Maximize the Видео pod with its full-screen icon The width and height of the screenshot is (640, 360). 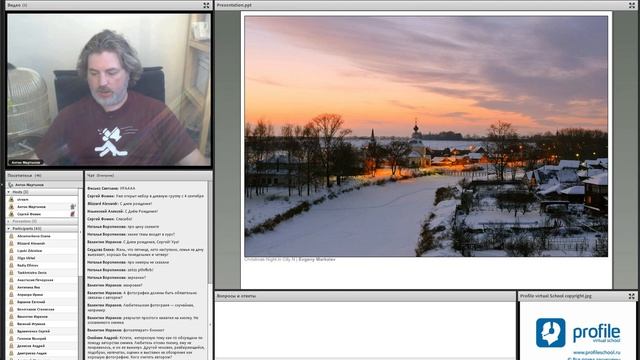(x=206, y=5)
